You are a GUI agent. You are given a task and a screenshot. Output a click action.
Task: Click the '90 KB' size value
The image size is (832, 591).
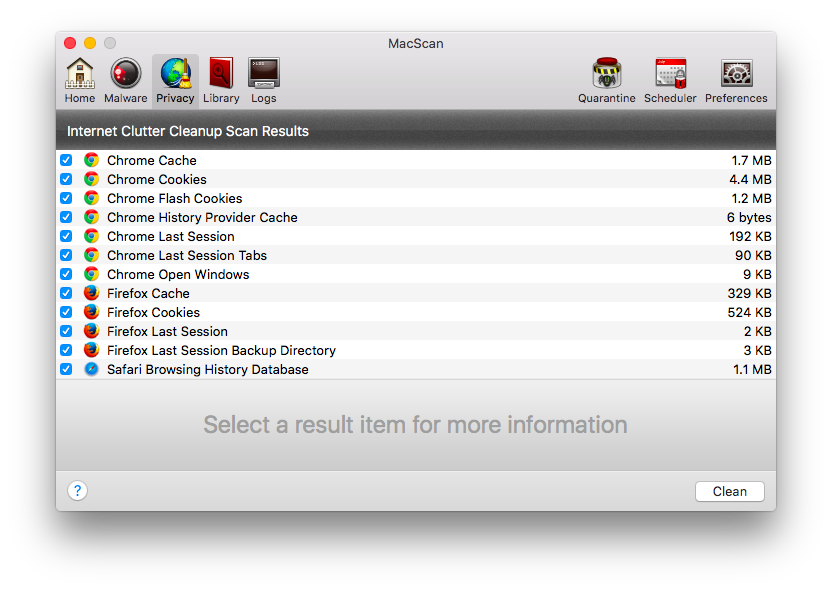pos(753,255)
